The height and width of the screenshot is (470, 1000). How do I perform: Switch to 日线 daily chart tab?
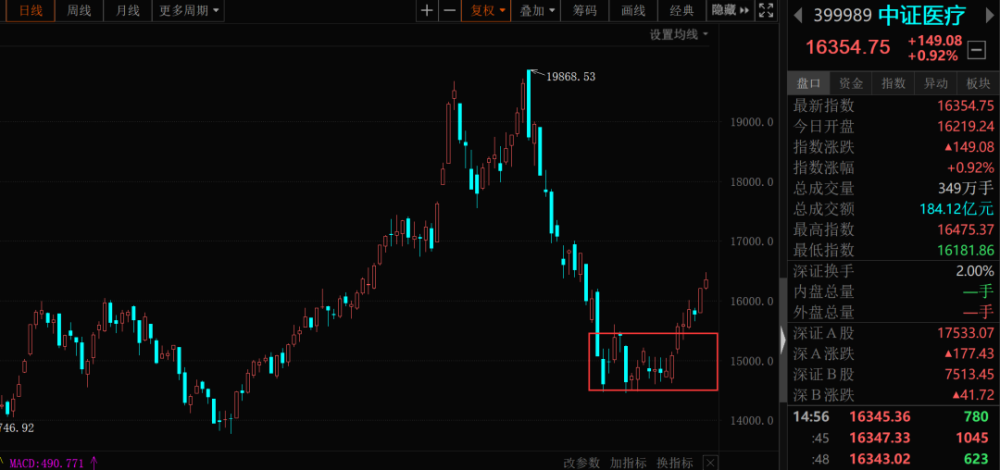tap(30, 10)
